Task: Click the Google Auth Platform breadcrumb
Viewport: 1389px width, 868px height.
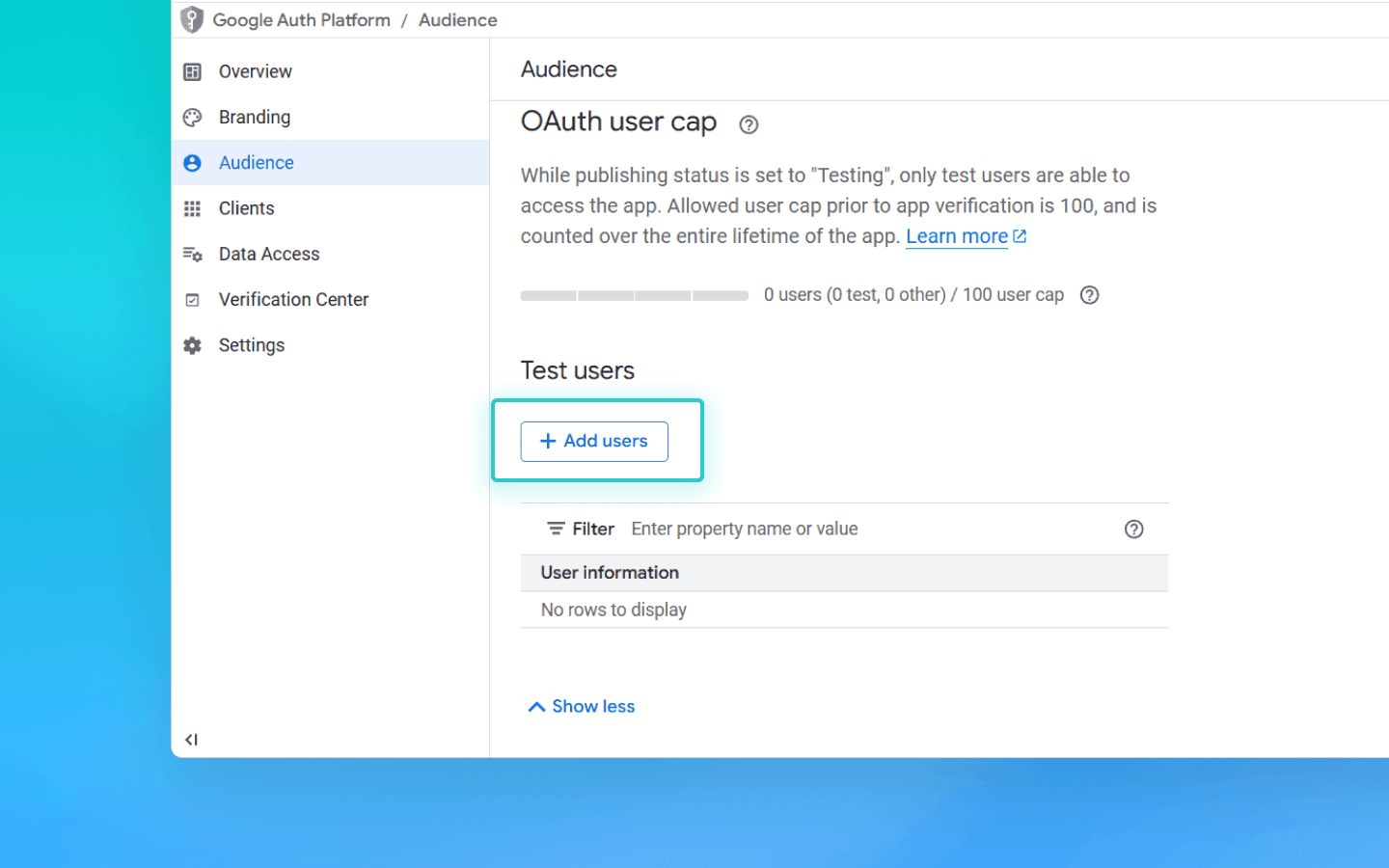Action: tap(301, 19)
